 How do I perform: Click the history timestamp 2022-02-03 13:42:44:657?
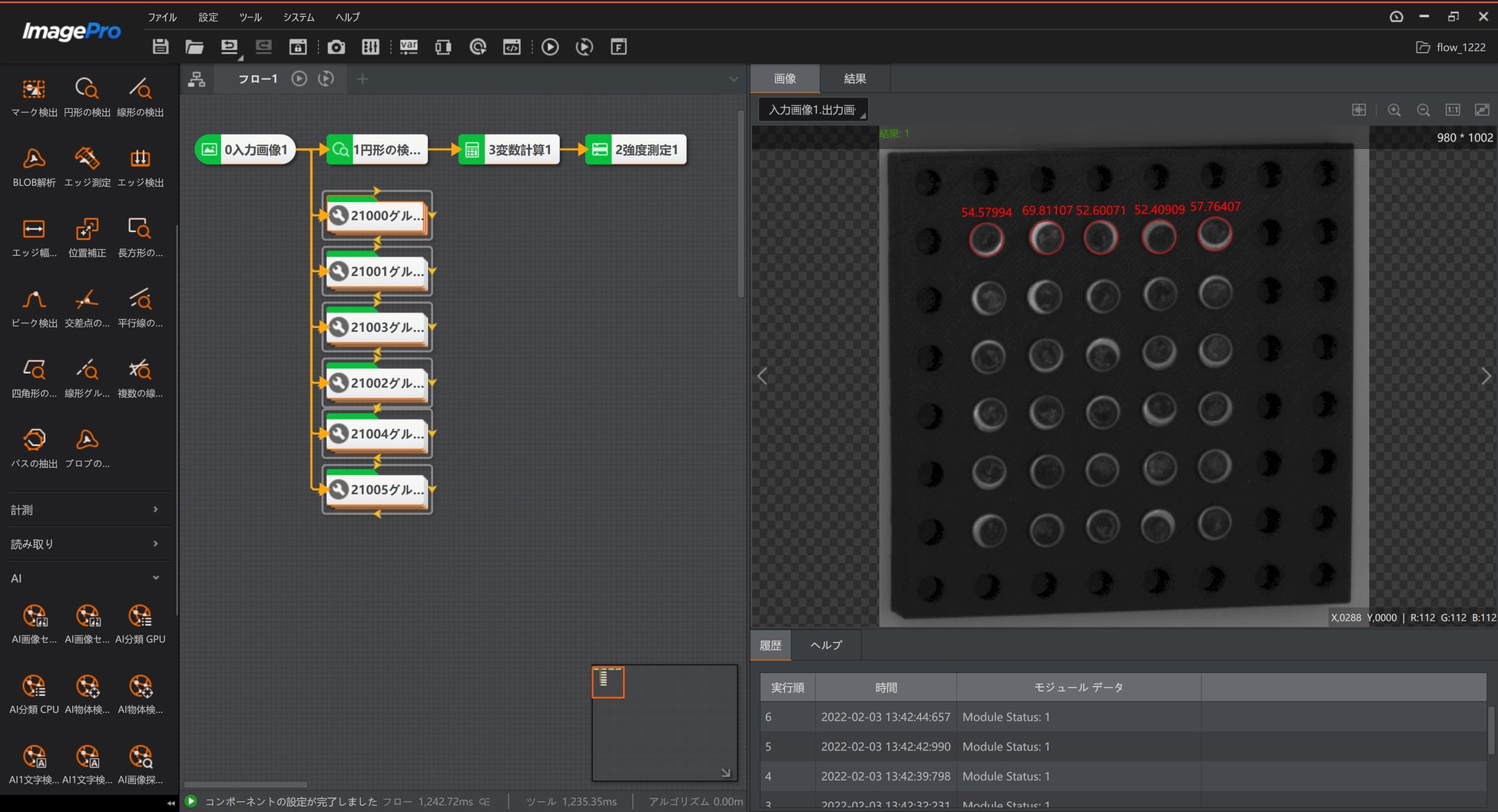(886, 717)
